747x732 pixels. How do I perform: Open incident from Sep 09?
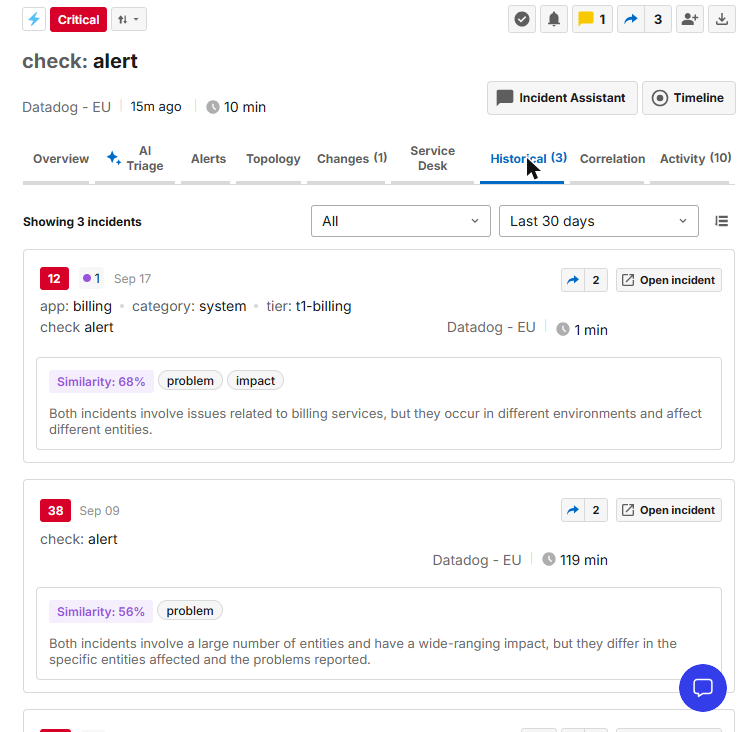(668, 510)
